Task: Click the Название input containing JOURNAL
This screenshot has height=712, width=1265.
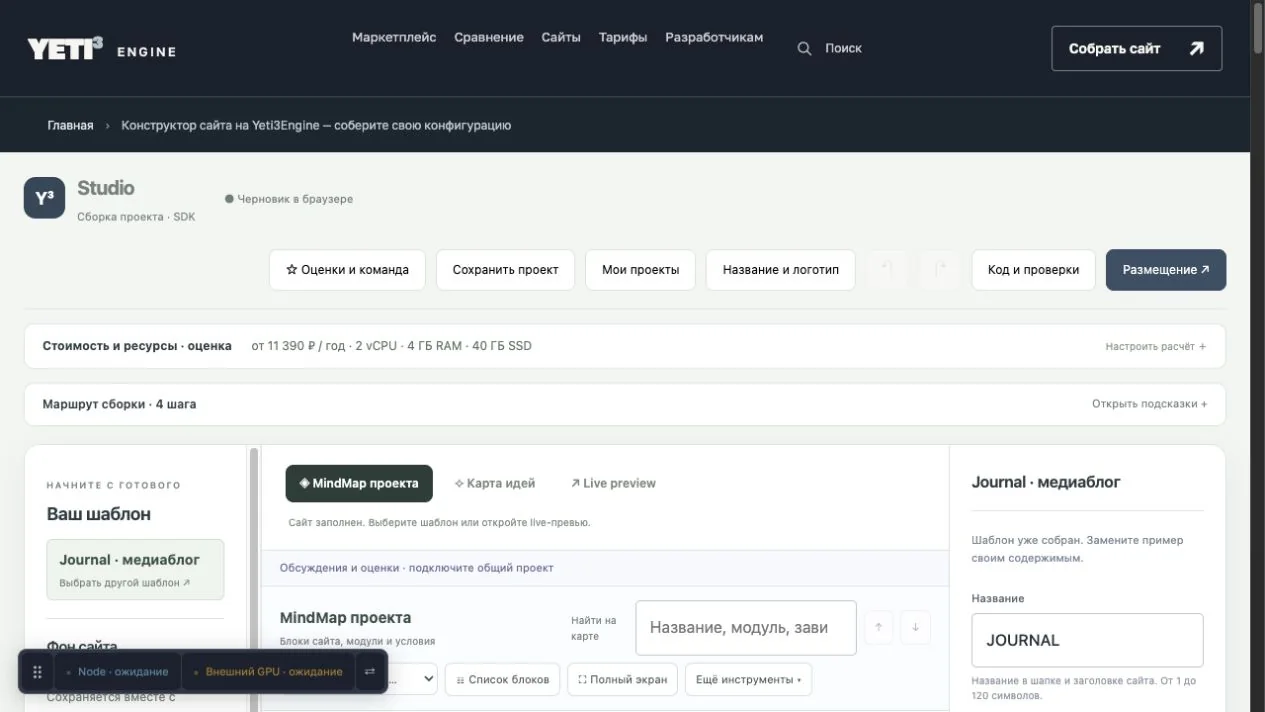Action: click(1087, 640)
